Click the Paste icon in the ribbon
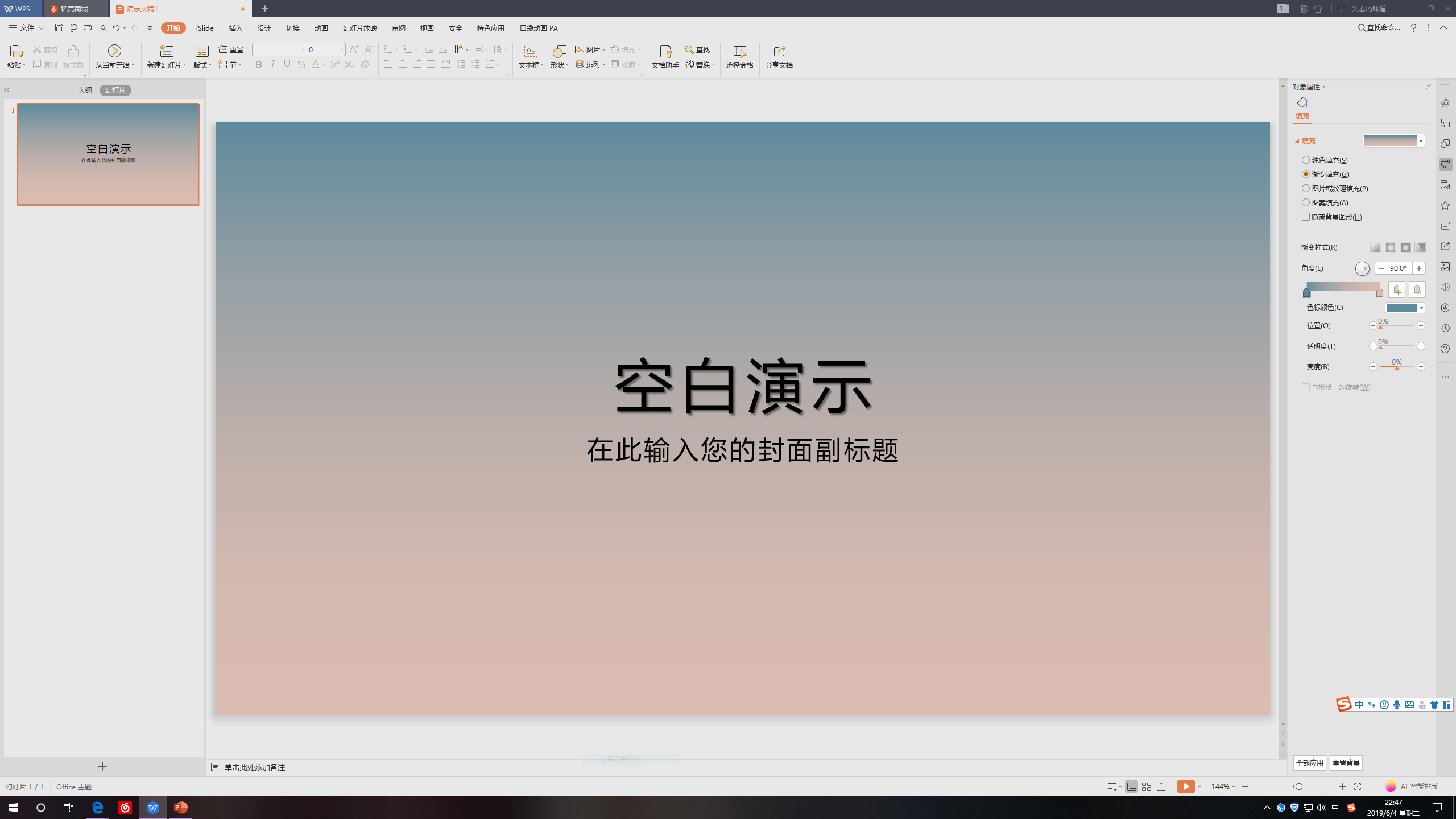The width and height of the screenshot is (1456, 819). point(16,51)
